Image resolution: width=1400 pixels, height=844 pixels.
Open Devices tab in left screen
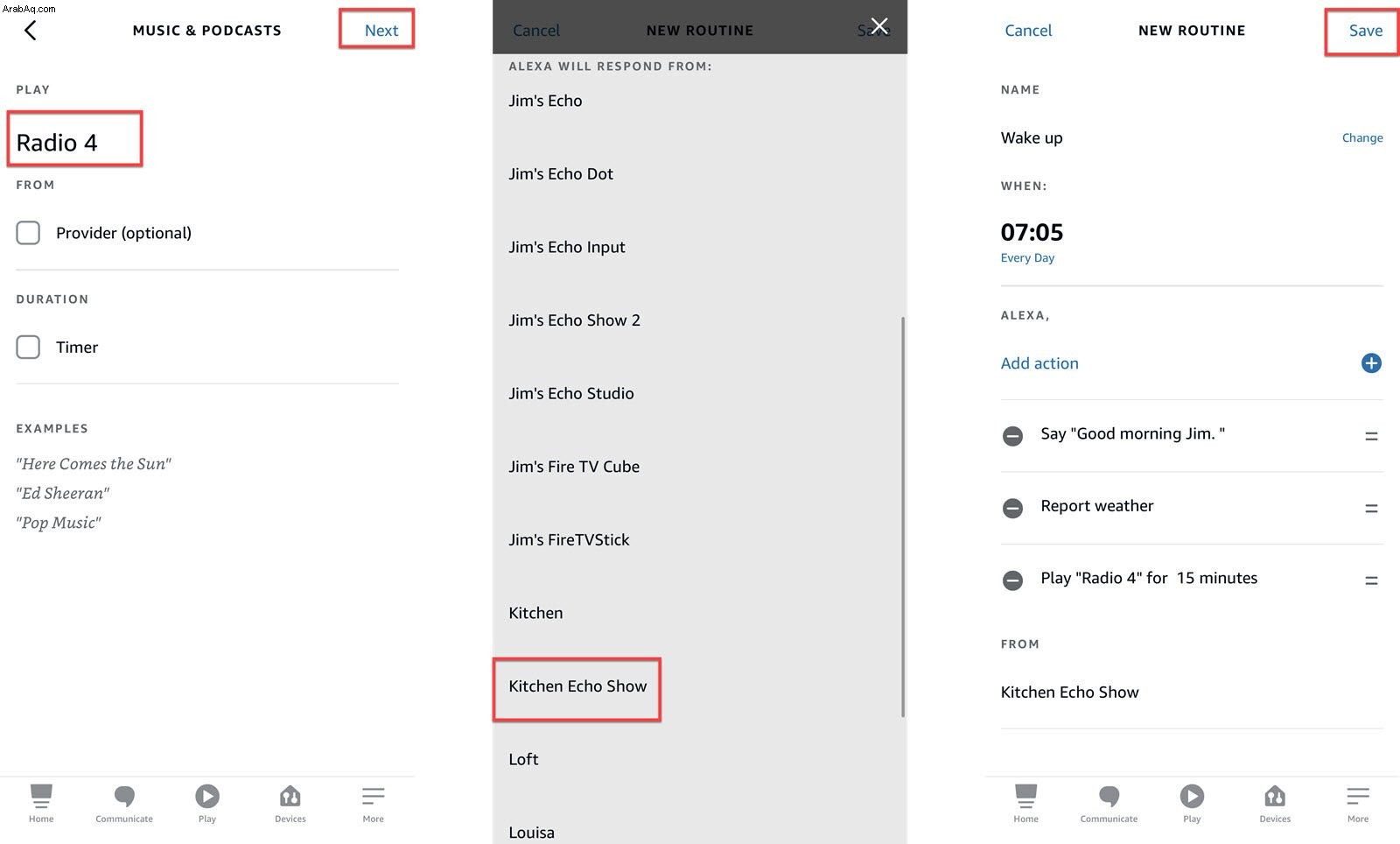pos(290,803)
